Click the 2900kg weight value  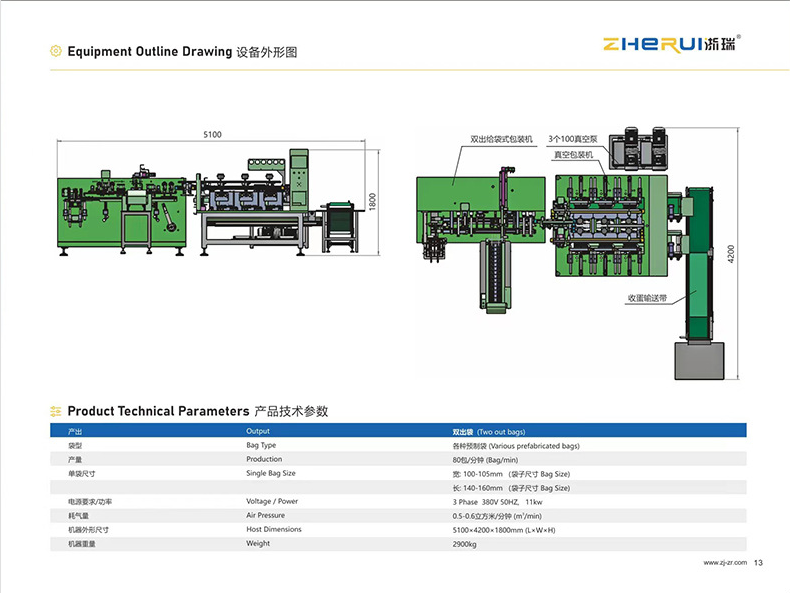tap(464, 544)
